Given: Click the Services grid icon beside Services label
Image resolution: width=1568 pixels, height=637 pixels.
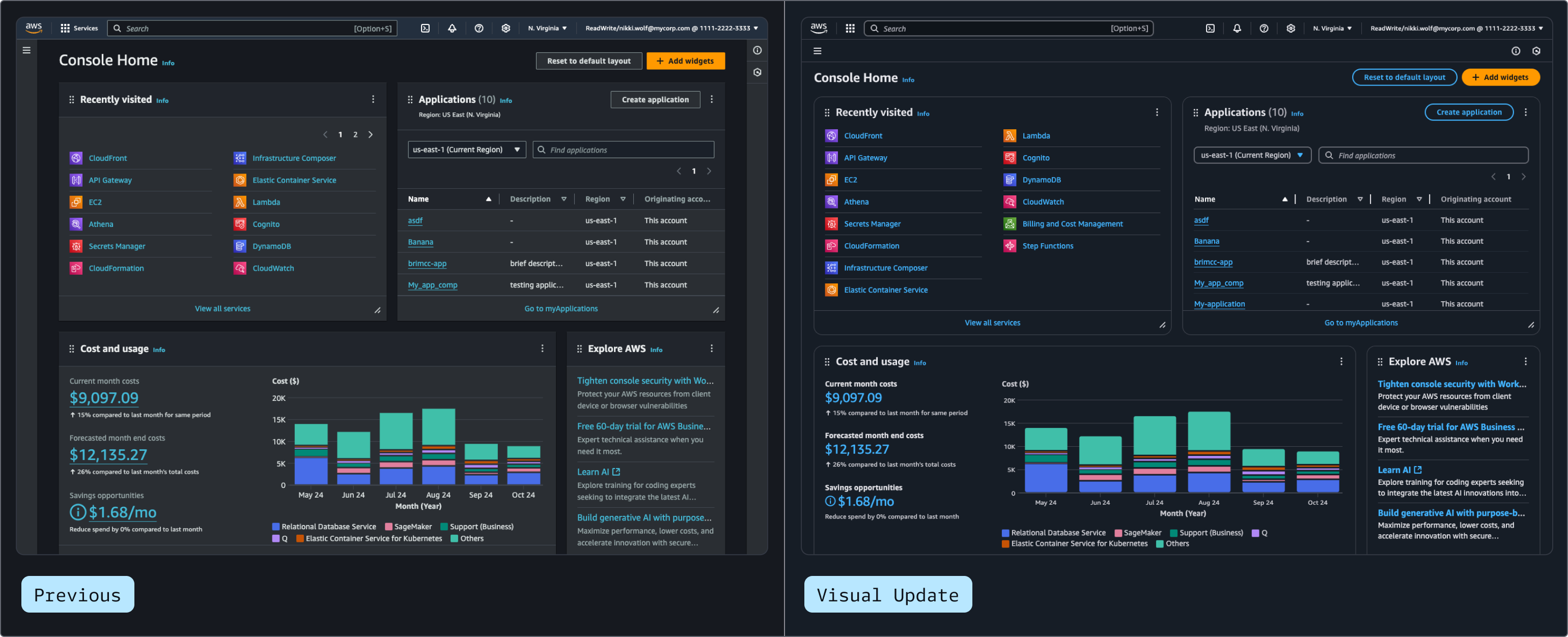Looking at the screenshot, I should pyautogui.click(x=65, y=28).
